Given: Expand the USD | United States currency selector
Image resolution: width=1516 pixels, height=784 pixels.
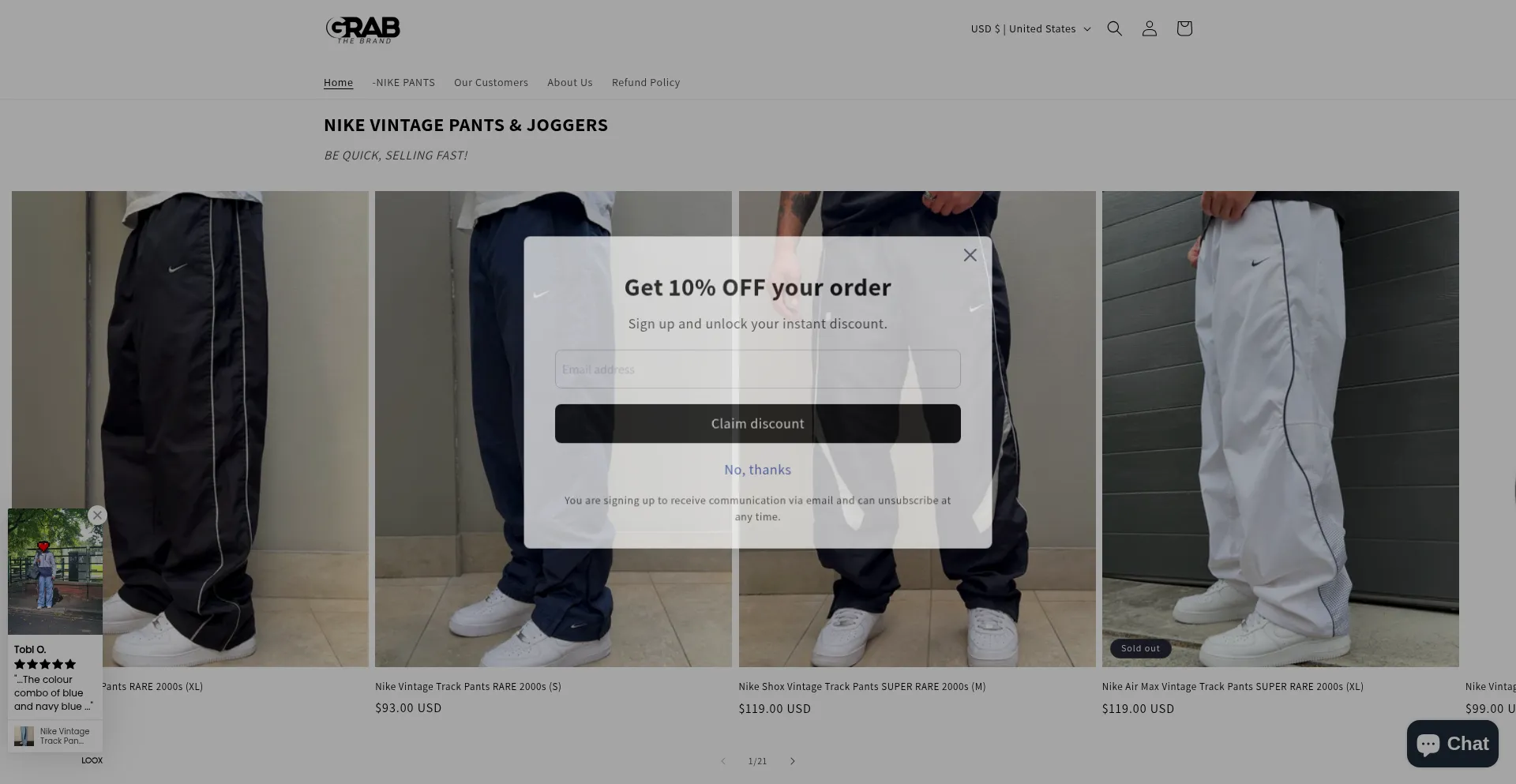Looking at the screenshot, I should 1030,28.
